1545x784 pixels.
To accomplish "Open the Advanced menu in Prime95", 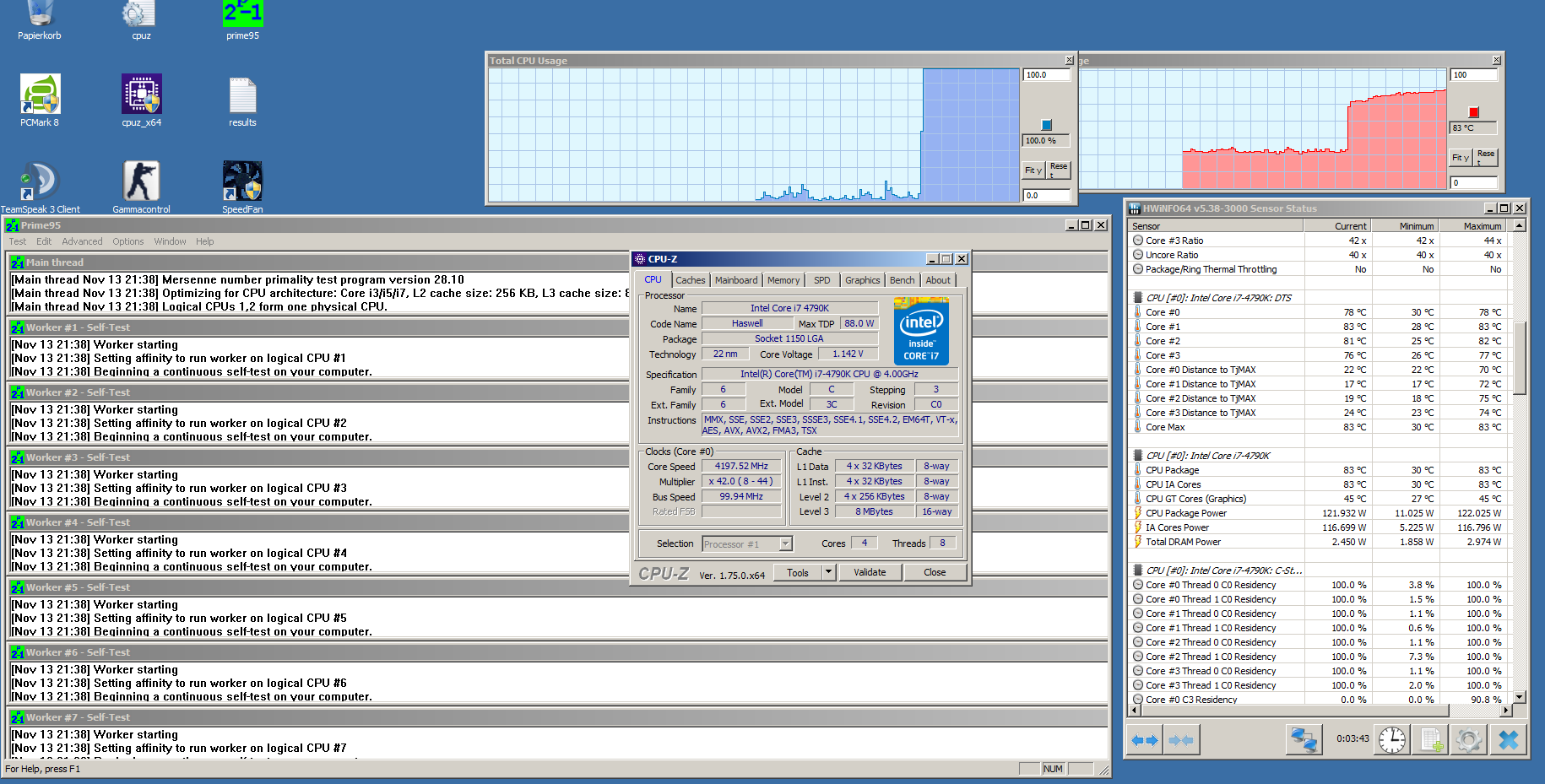I will click(82, 241).
